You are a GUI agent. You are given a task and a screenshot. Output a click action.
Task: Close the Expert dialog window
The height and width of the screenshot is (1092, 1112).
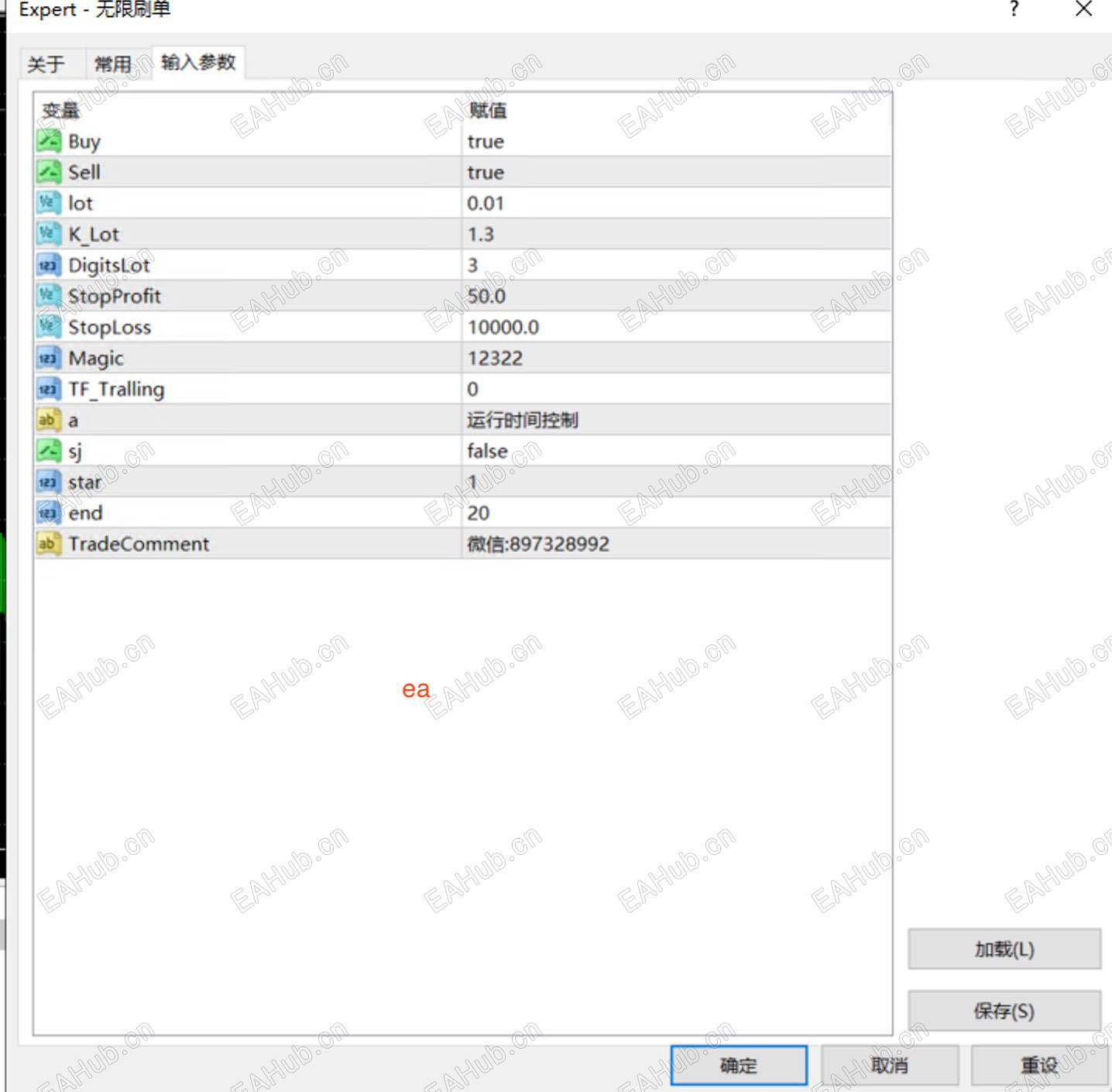pos(1084,9)
